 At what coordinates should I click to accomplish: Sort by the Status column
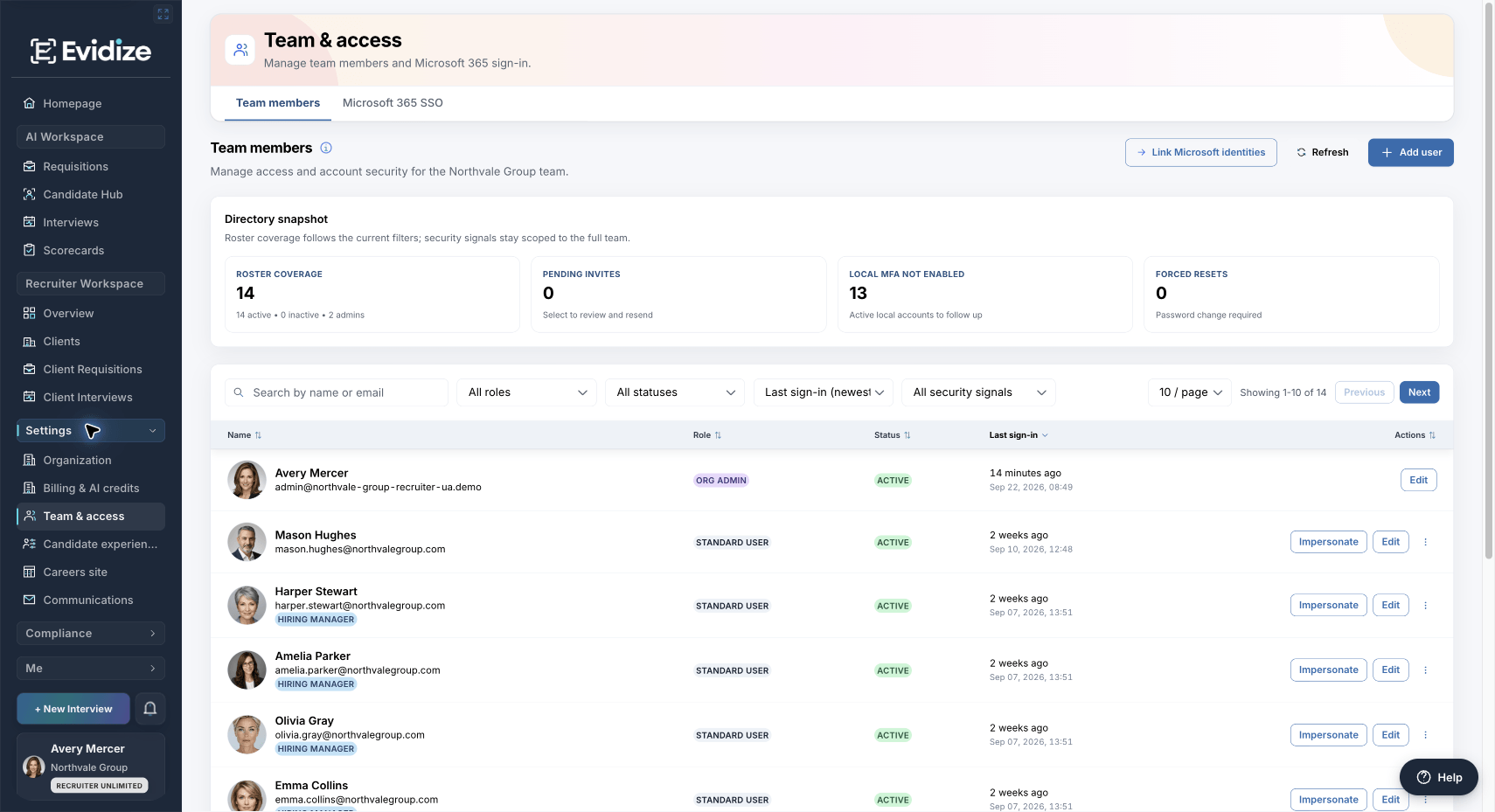coord(892,435)
